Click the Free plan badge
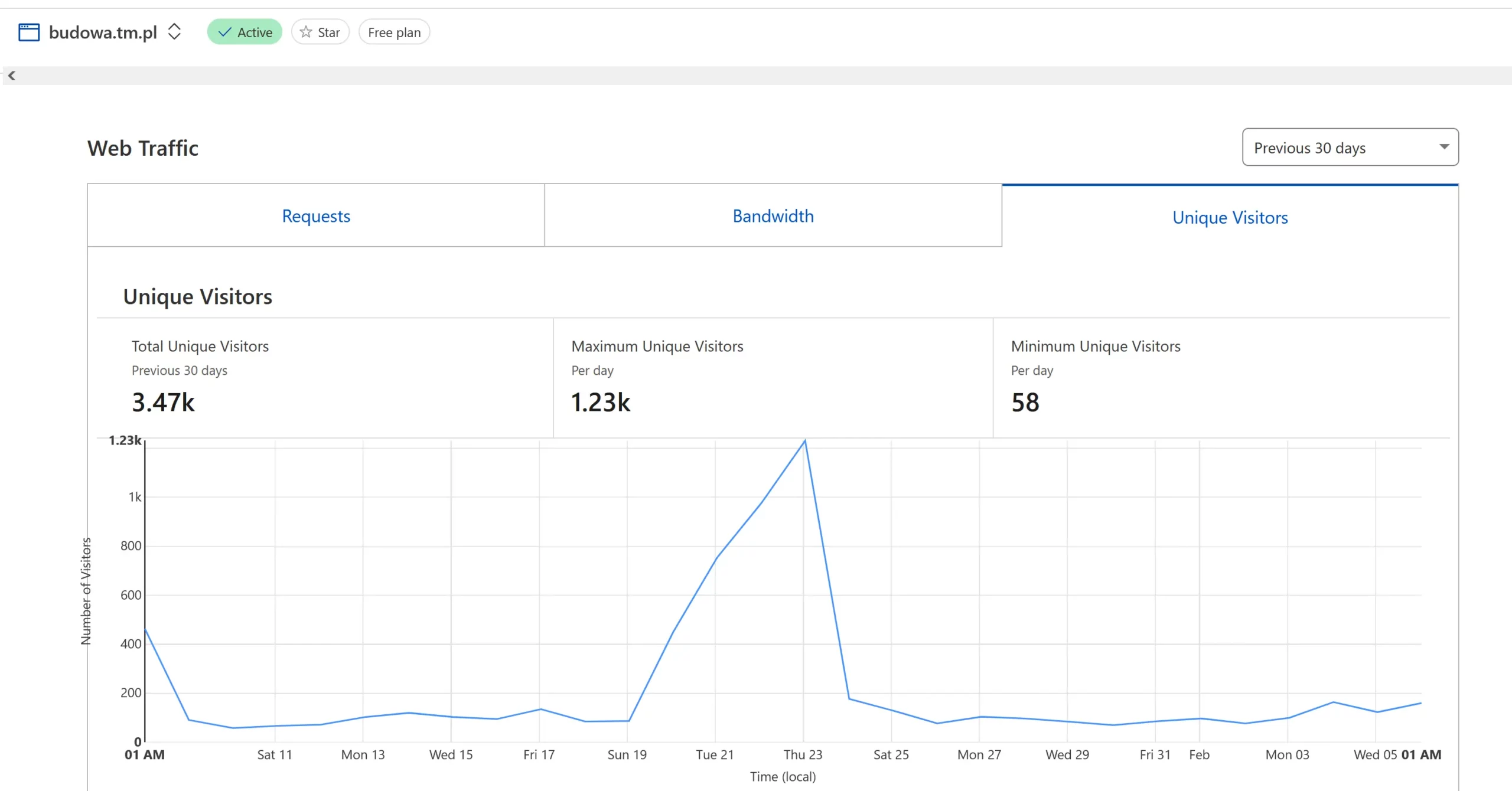 (394, 32)
